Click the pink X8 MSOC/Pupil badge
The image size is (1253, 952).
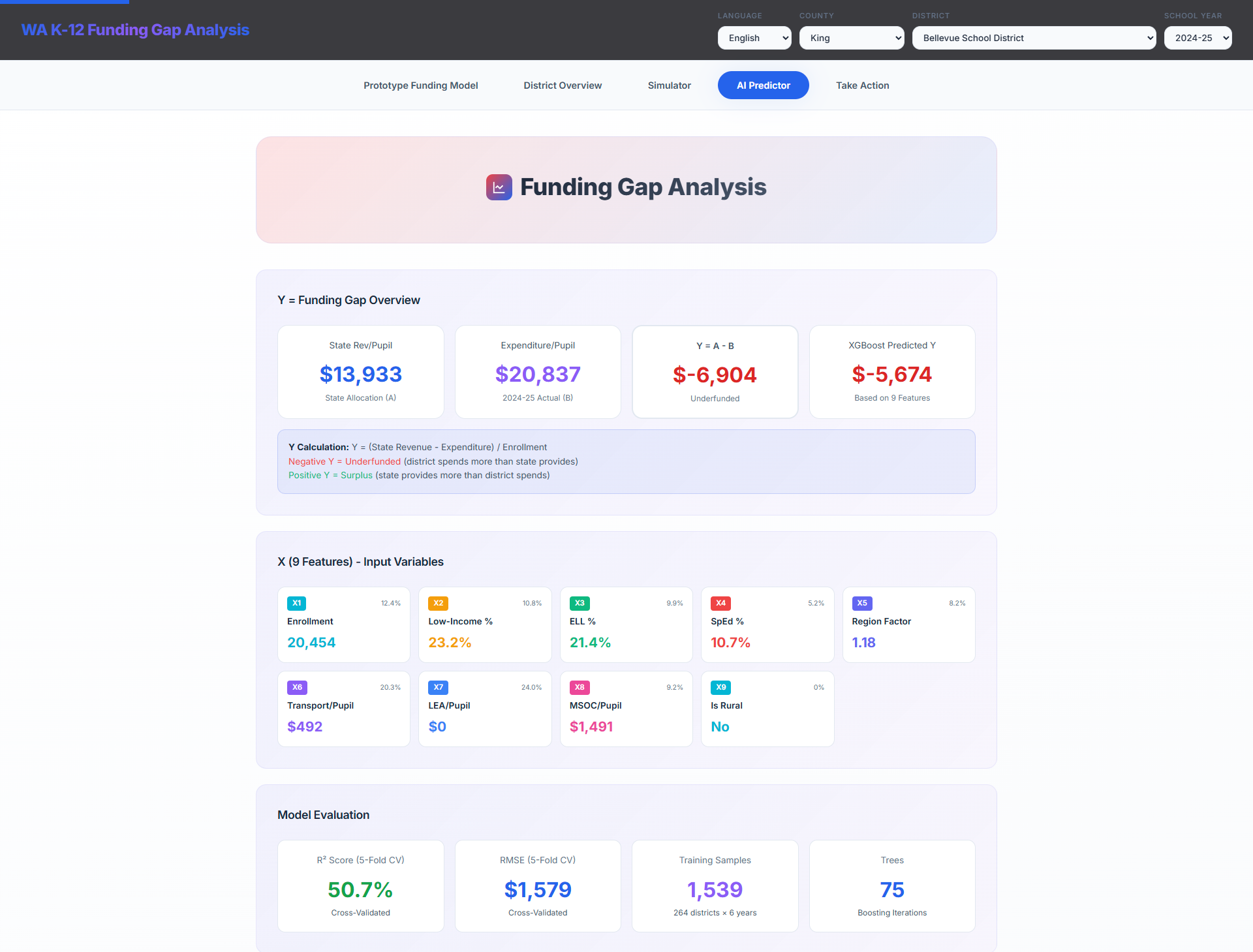click(x=579, y=687)
